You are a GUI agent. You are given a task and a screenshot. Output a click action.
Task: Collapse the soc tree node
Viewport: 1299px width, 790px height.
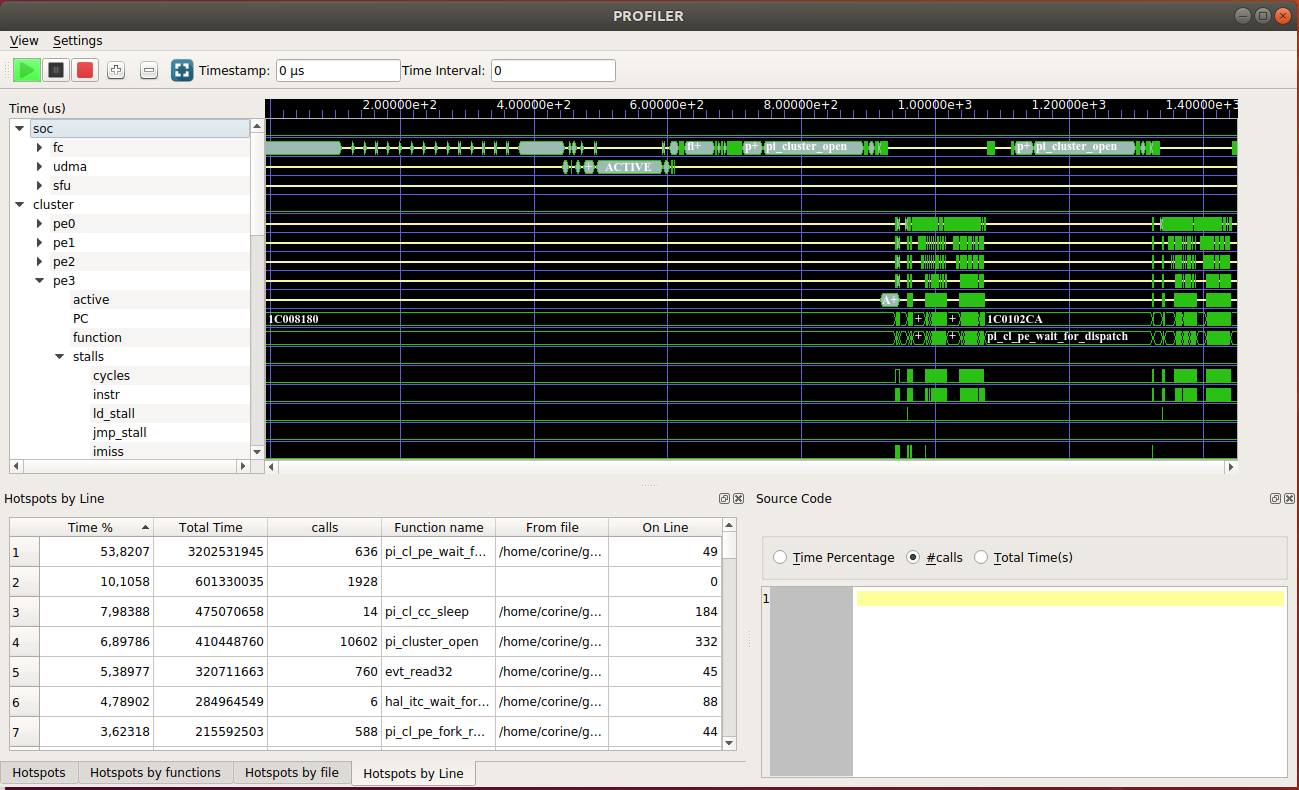19,128
